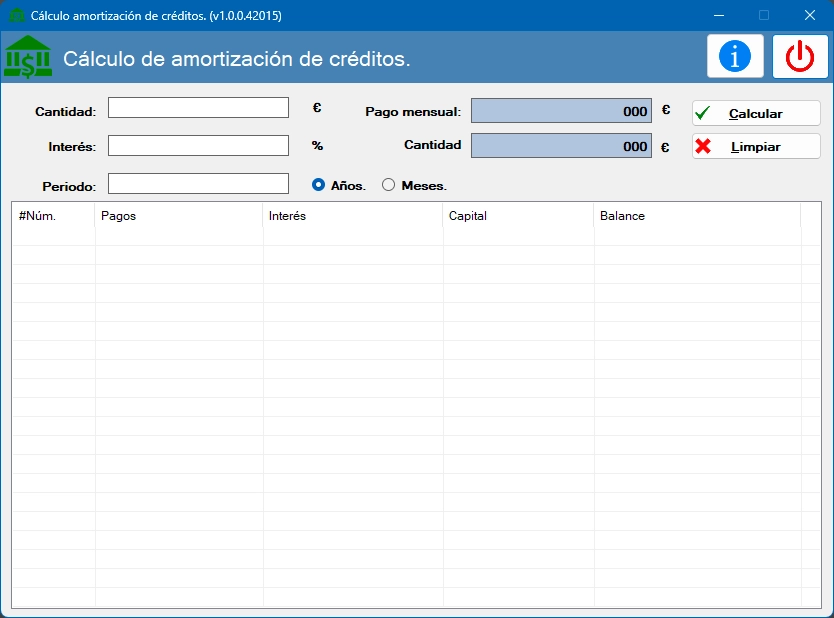Click the Balance column header
This screenshot has height=618, width=834.
[696, 216]
